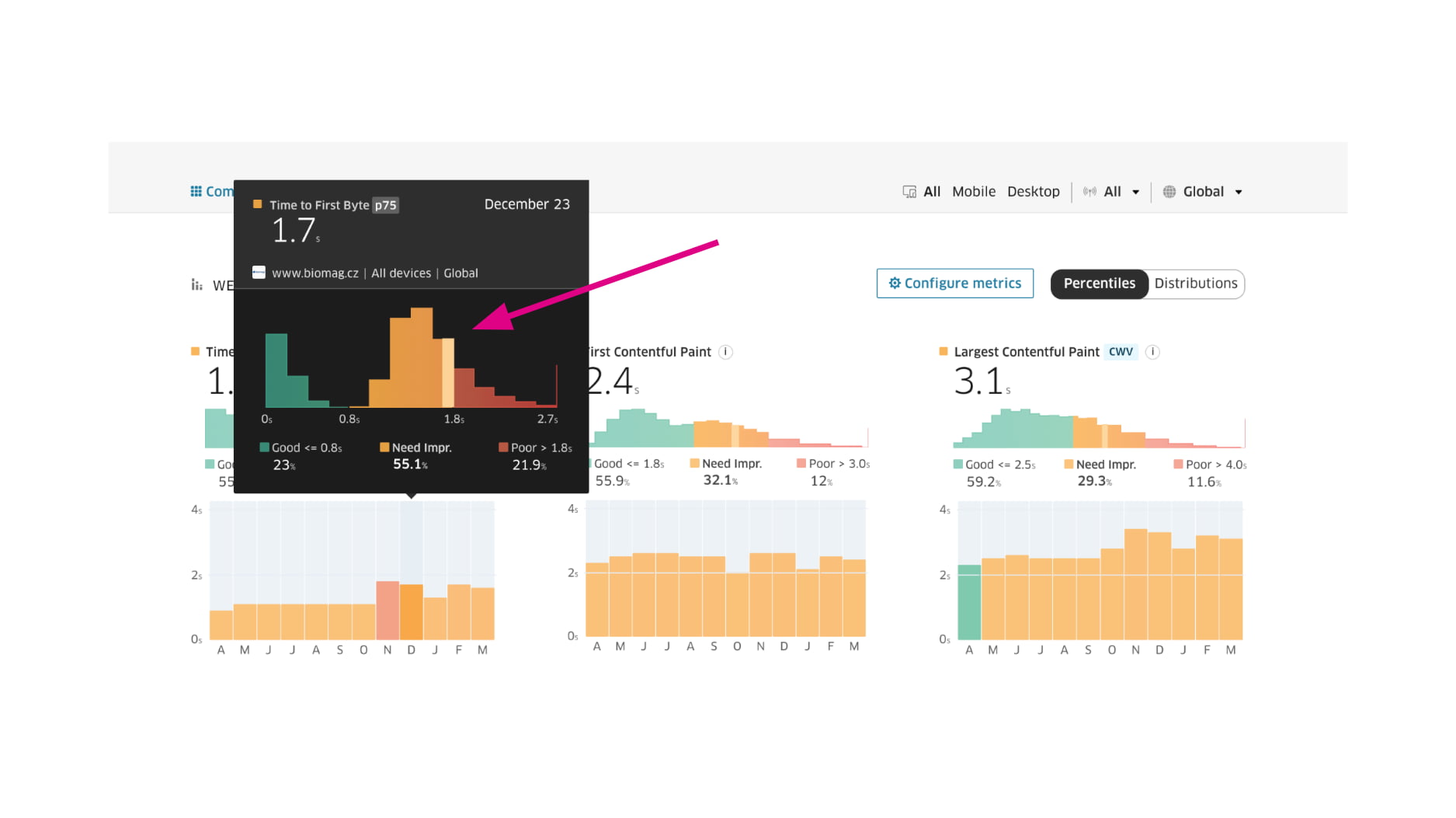Click the grid icon beside Compare link
Screen dimensions: 1456x818
[x=196, y=191]
